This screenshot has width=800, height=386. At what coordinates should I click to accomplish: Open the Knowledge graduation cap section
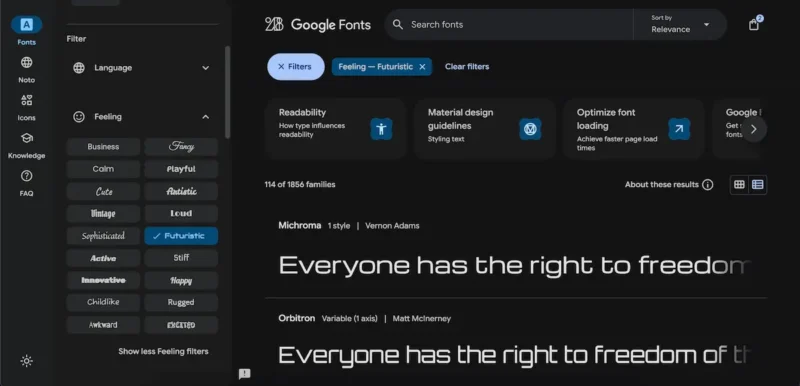tap(27, 145)
